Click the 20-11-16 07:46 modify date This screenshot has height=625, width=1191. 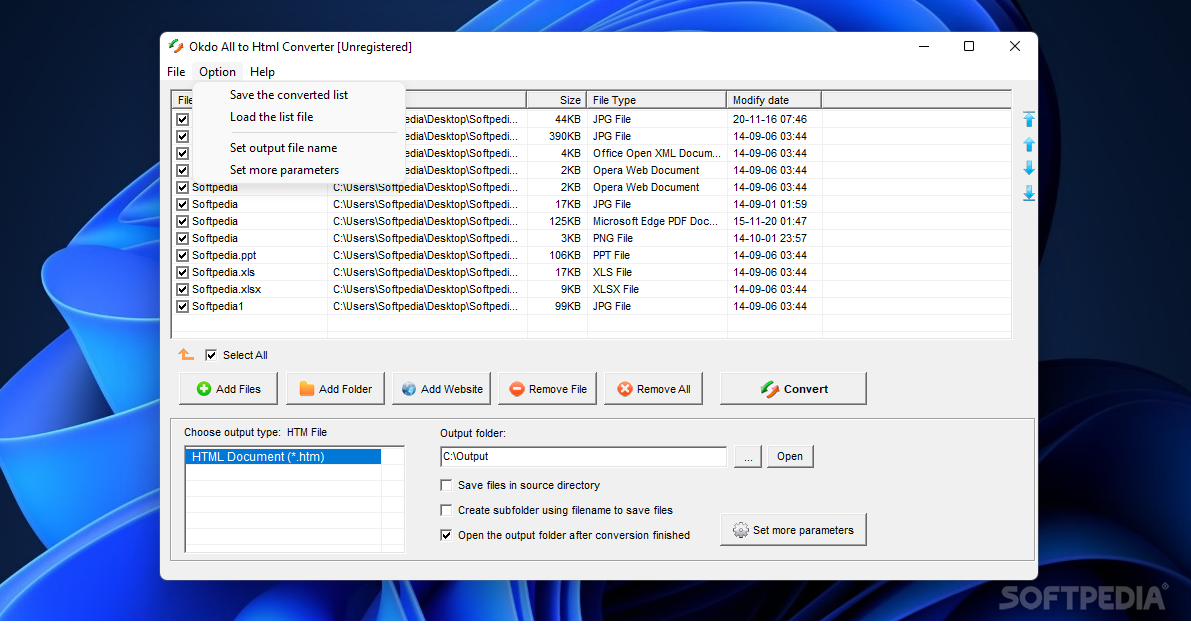click(x=770, y=119)
